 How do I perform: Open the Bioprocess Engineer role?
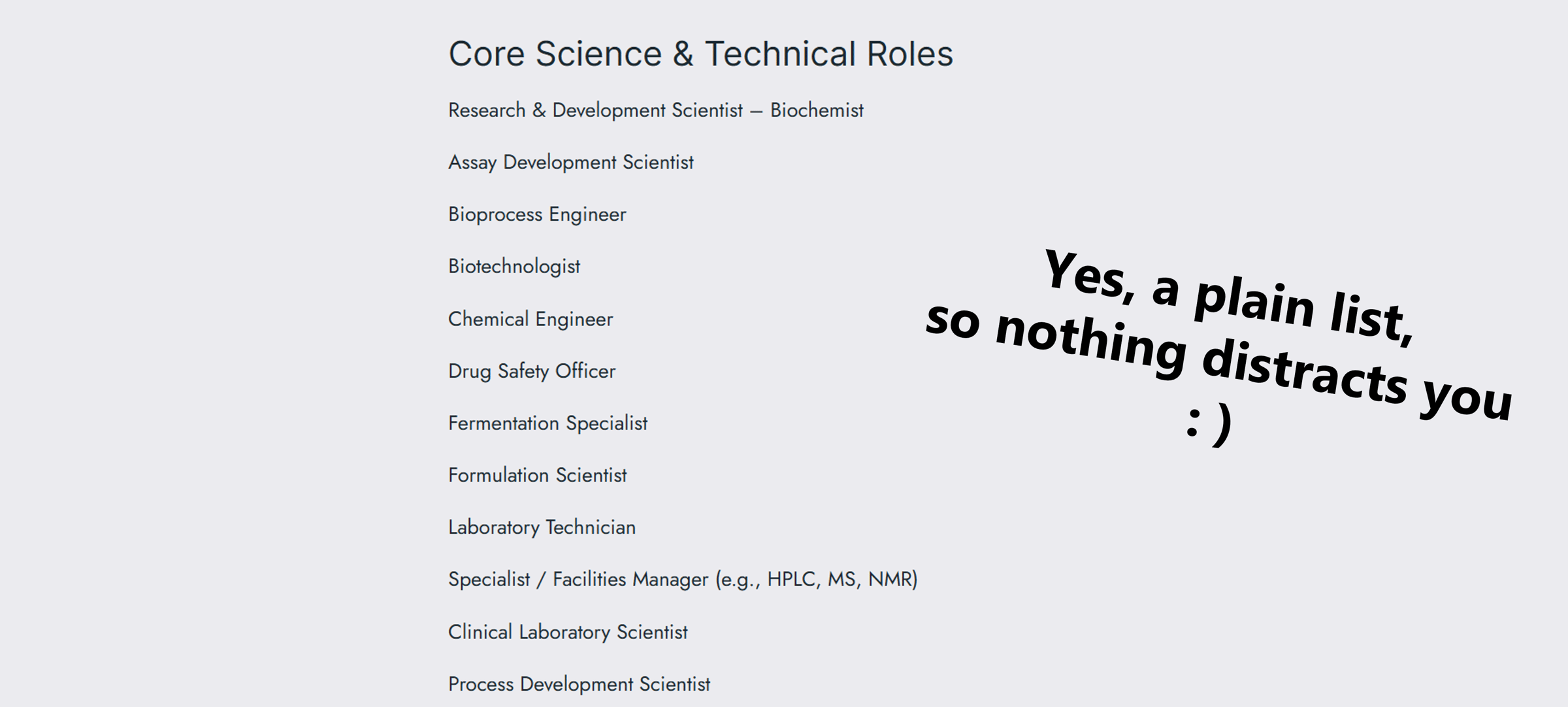point(537,214)
